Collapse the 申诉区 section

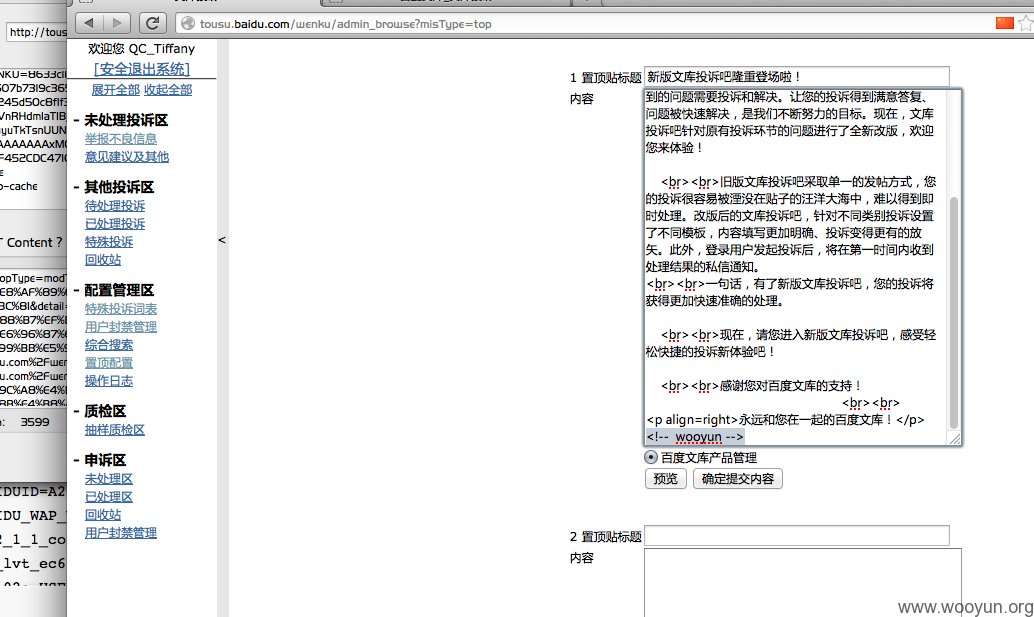[76, 461]
